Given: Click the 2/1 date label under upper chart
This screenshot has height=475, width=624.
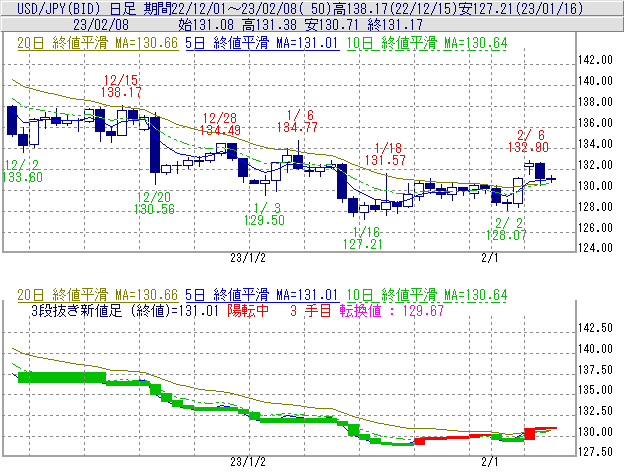Looking at the screenshot, I should click(489, 258).
